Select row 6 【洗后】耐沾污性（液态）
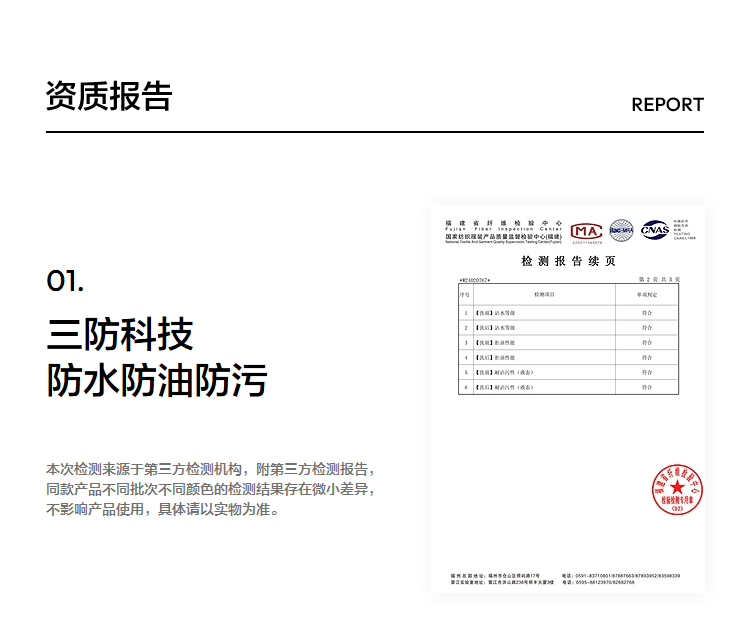Viewport: 750px width, 628px height. click(x=568, y=387)
